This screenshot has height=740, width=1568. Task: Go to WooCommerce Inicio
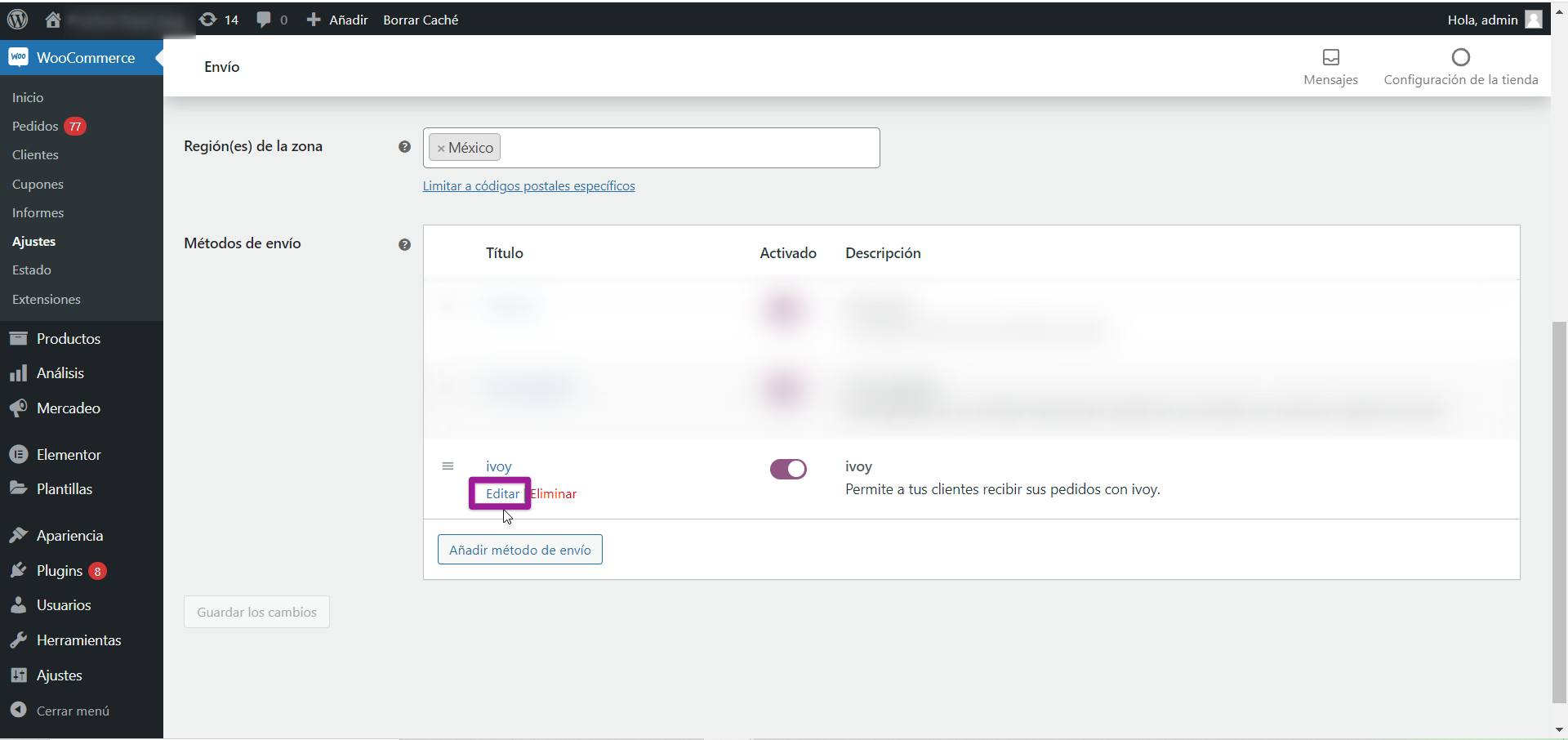pos(28,97)
